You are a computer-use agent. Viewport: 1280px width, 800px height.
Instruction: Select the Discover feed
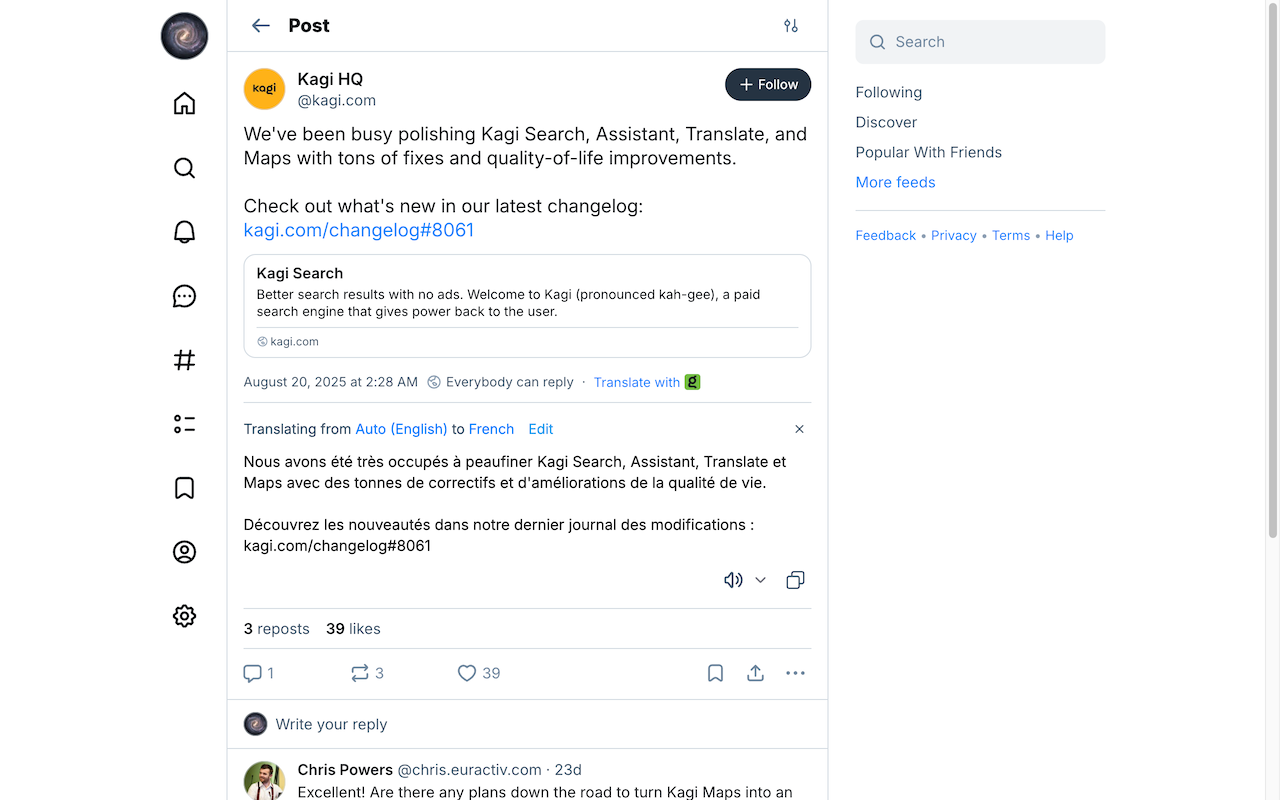coord(886,121)
